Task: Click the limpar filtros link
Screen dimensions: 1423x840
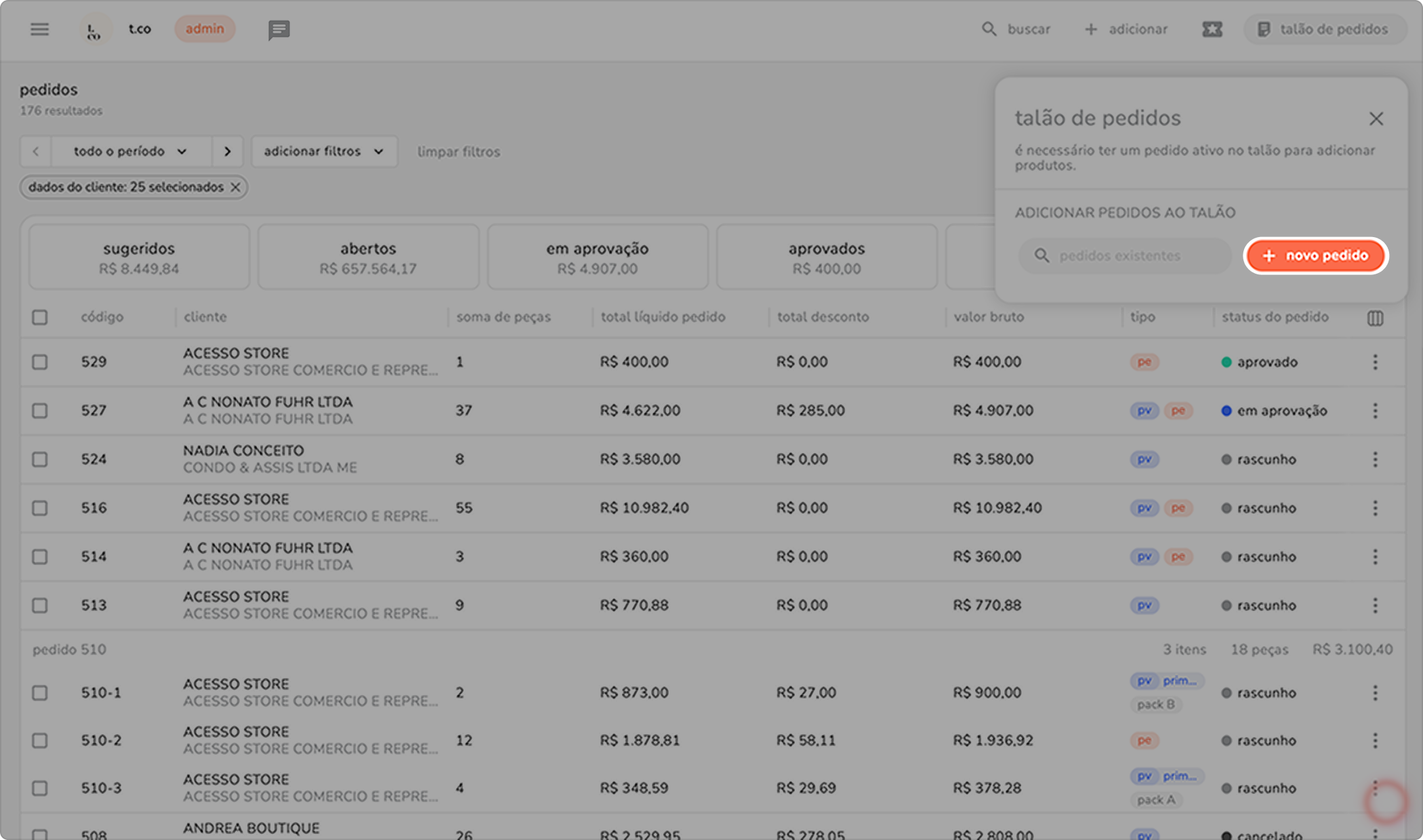Action: coord(458,152)
